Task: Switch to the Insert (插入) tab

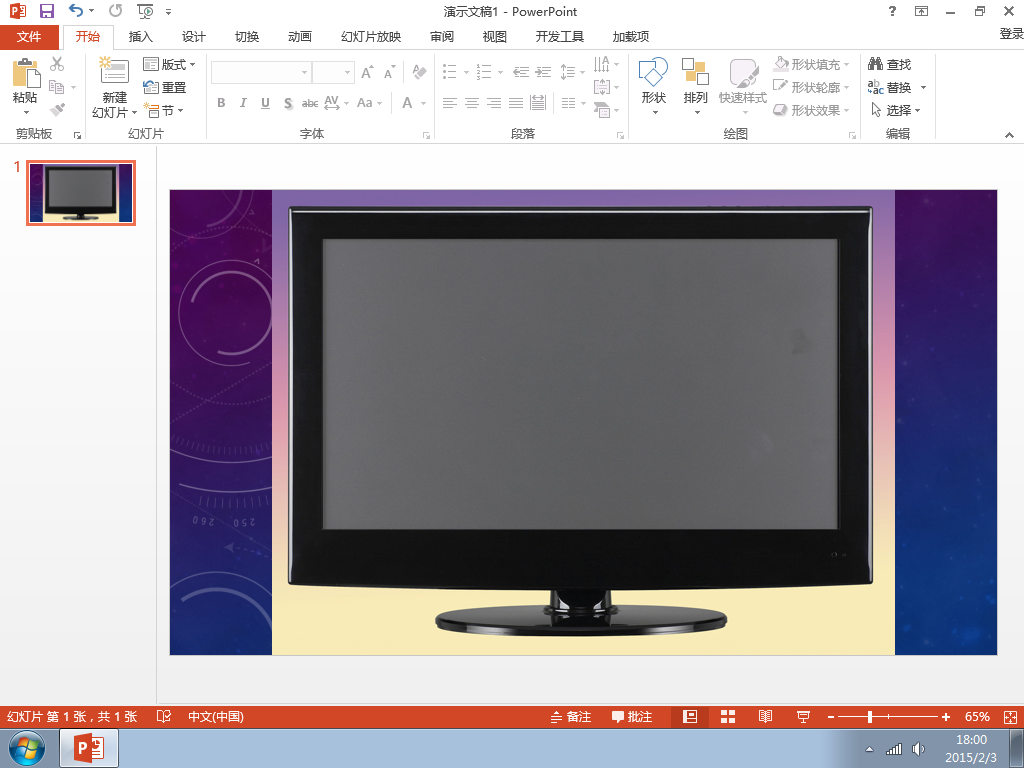Action: point(140,37)
